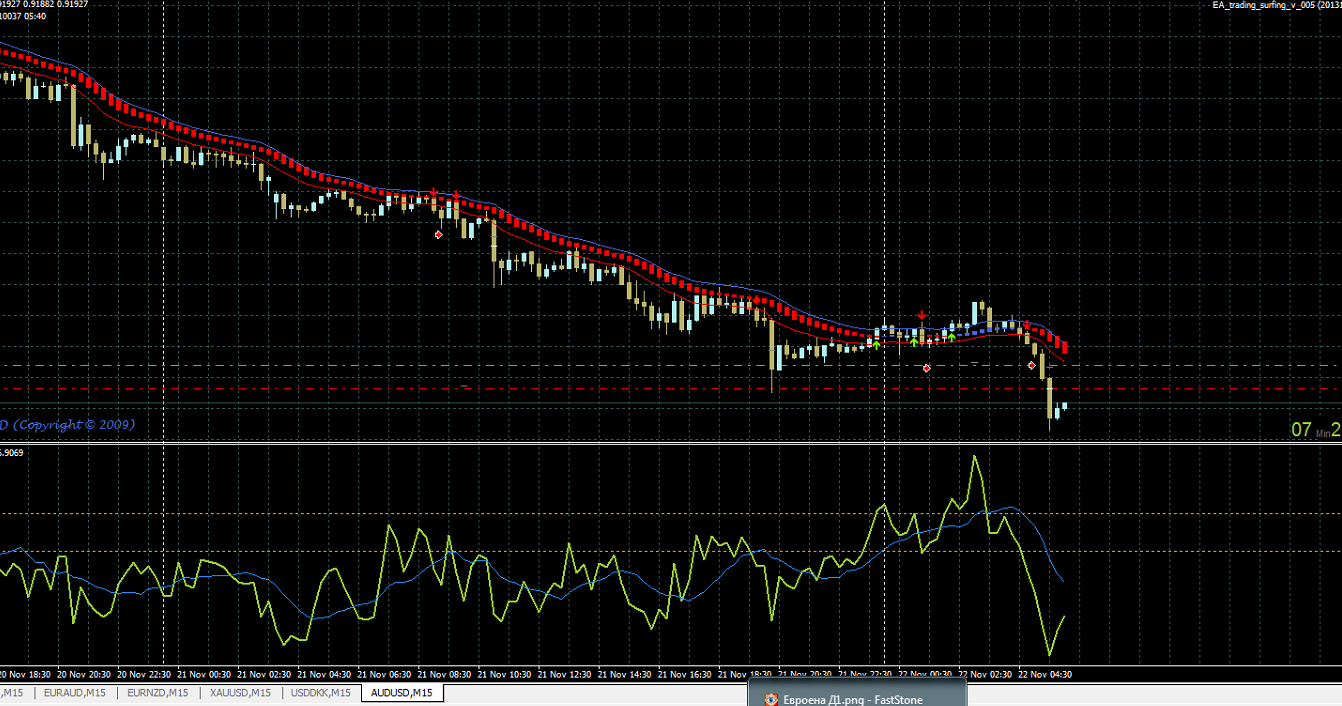Click the '20 Nov 18:30' time axis label

[x=27, y=674]
